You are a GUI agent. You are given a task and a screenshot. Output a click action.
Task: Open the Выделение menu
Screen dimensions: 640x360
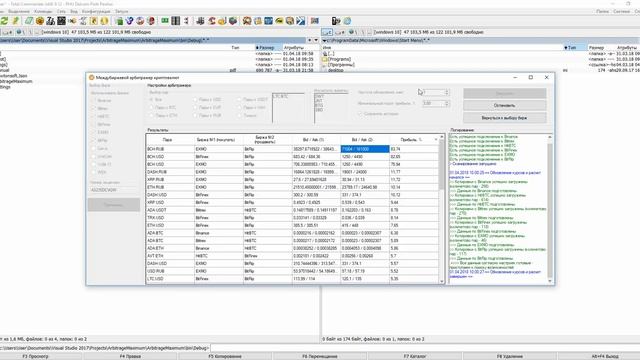tap(19, 11)
